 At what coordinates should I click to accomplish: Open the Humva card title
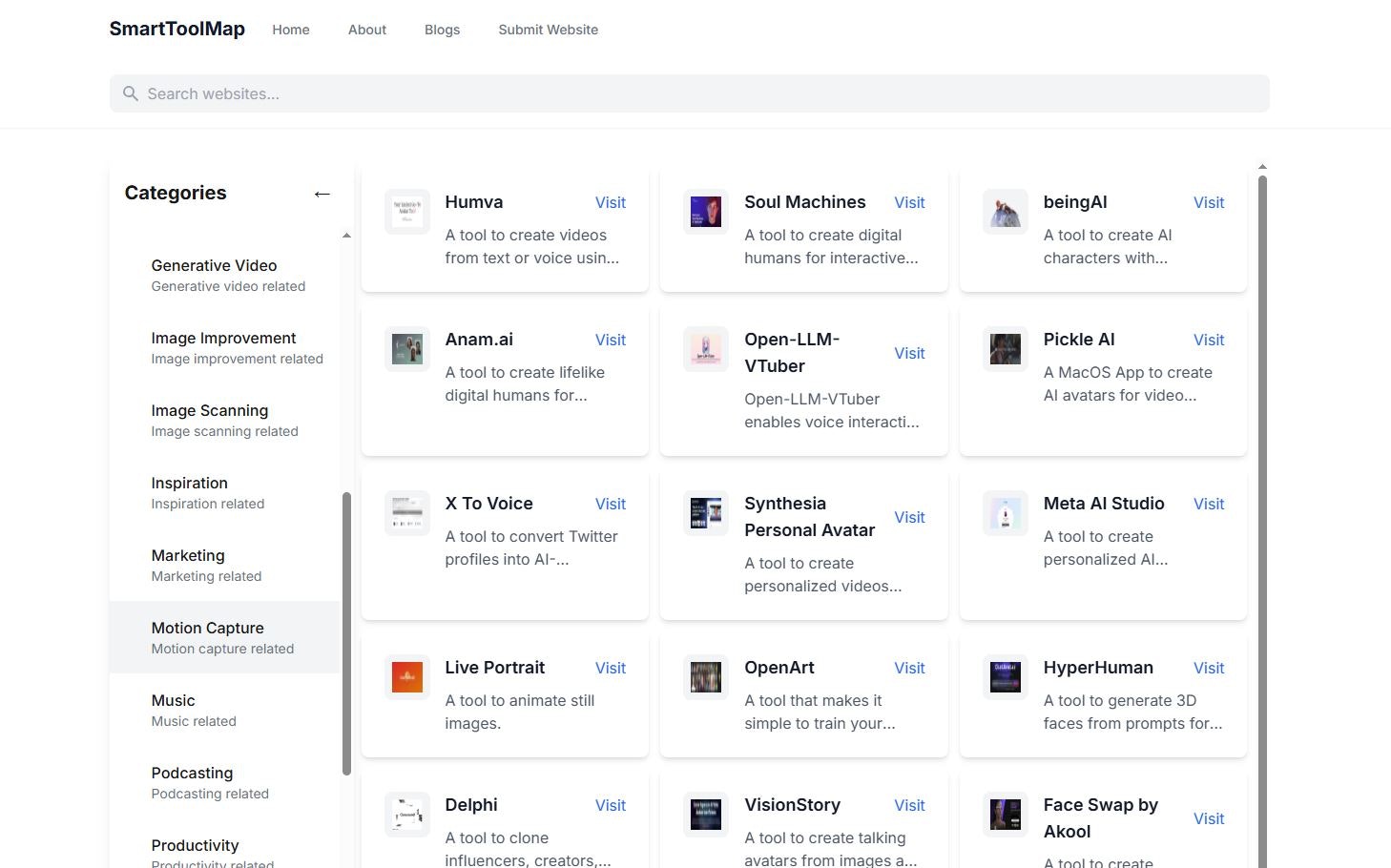pyautogui.click(x=474, y=202)
